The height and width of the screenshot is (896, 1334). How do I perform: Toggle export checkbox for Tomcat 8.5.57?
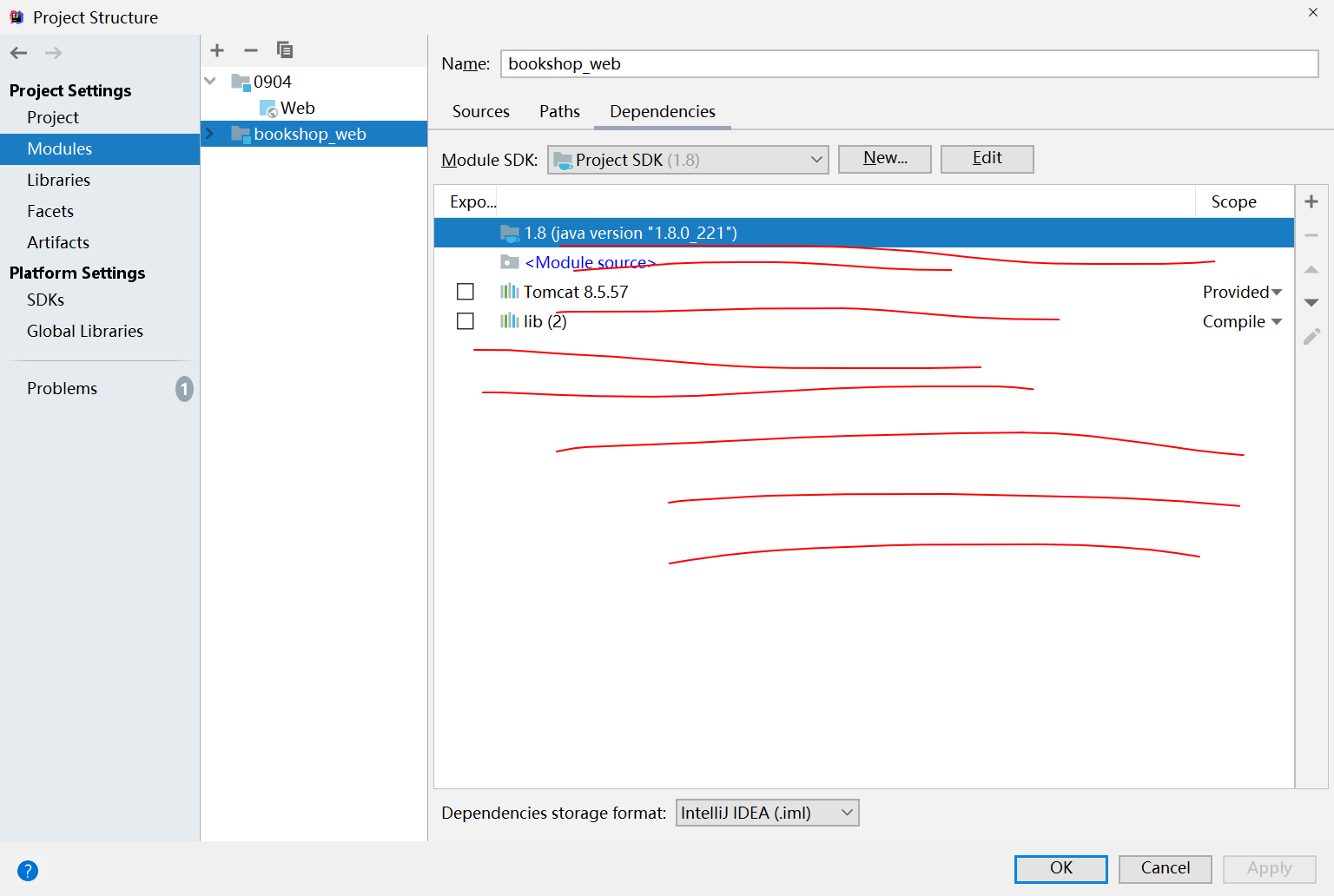tap(466, 292)
